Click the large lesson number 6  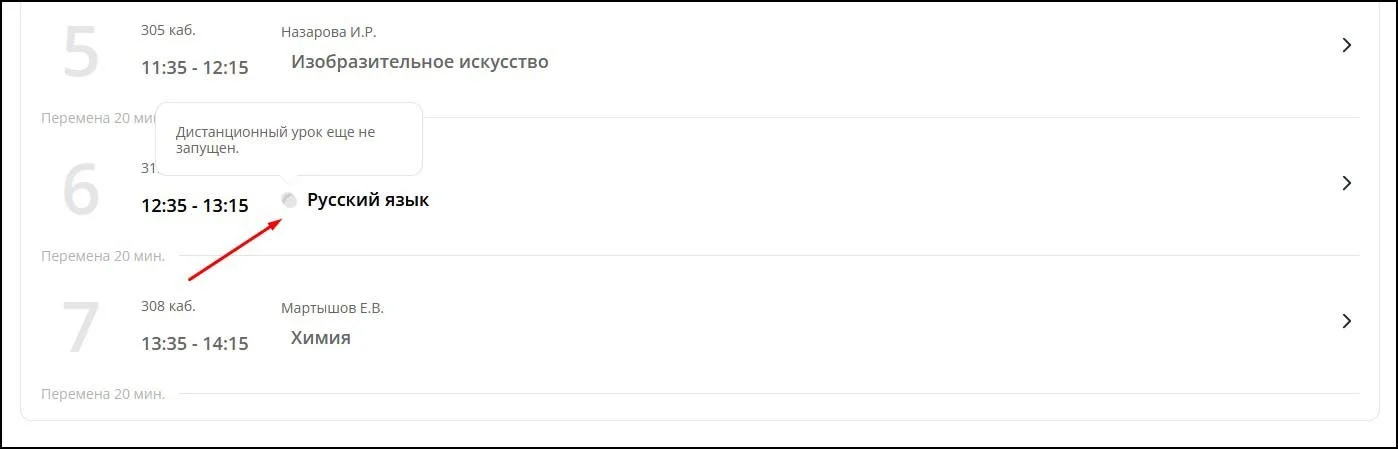81,190
